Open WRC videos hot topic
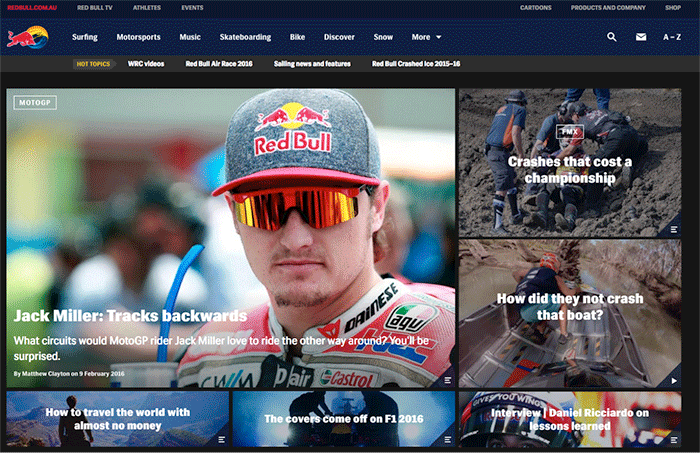 click(x=146, y=64)
